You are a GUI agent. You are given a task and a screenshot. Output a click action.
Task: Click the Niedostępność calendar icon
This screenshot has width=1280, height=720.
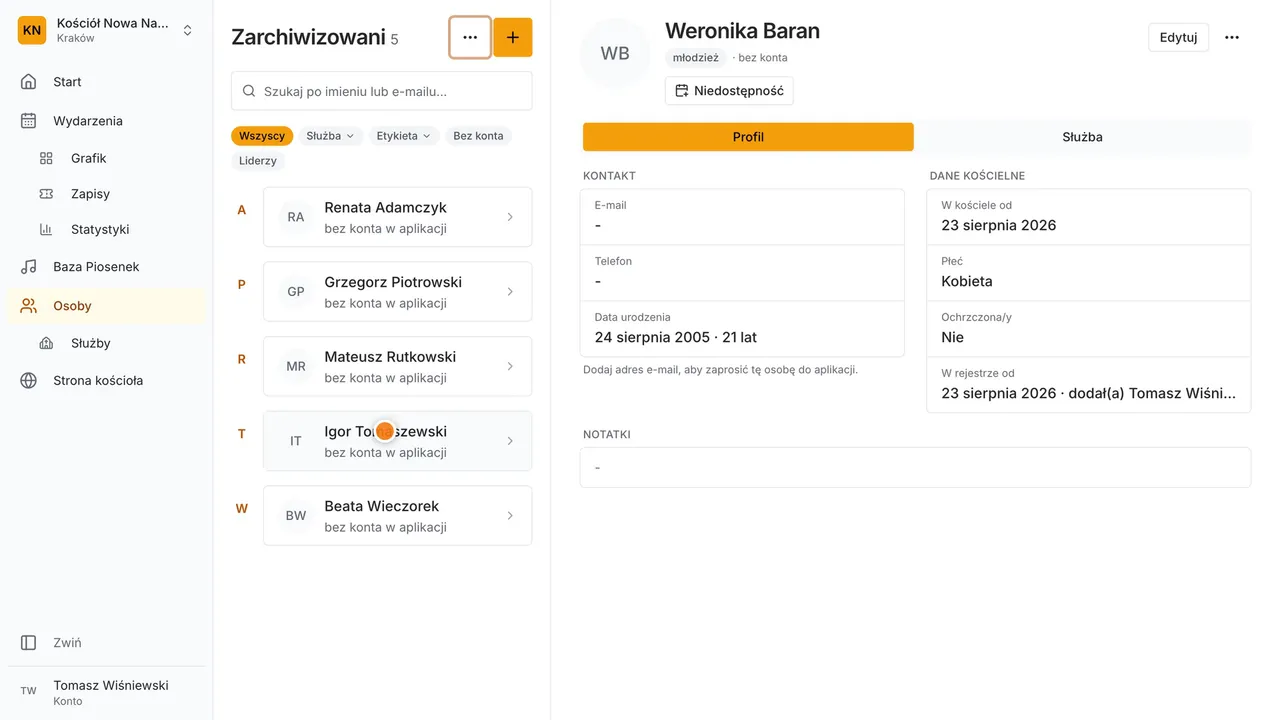point(682,91)
